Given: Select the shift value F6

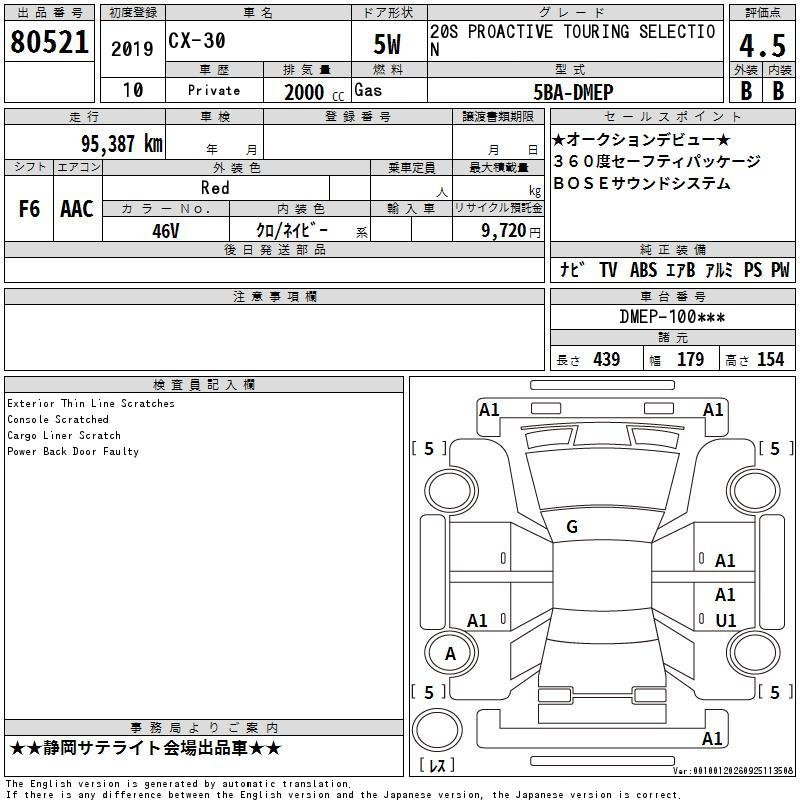Looking at the screenshot, I should (29, 209).
